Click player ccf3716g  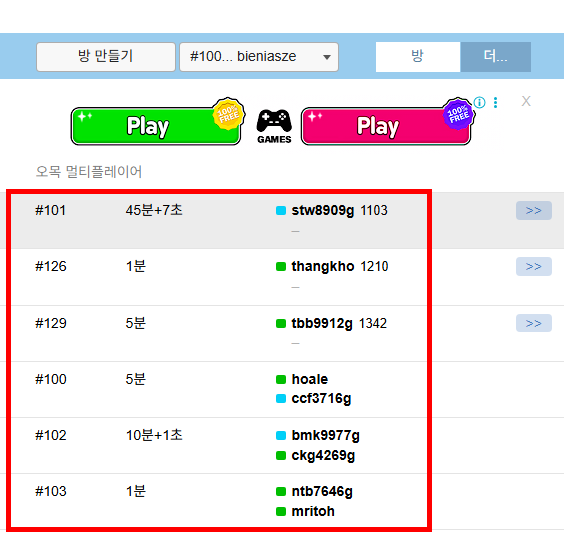click(x=321, y=399)
